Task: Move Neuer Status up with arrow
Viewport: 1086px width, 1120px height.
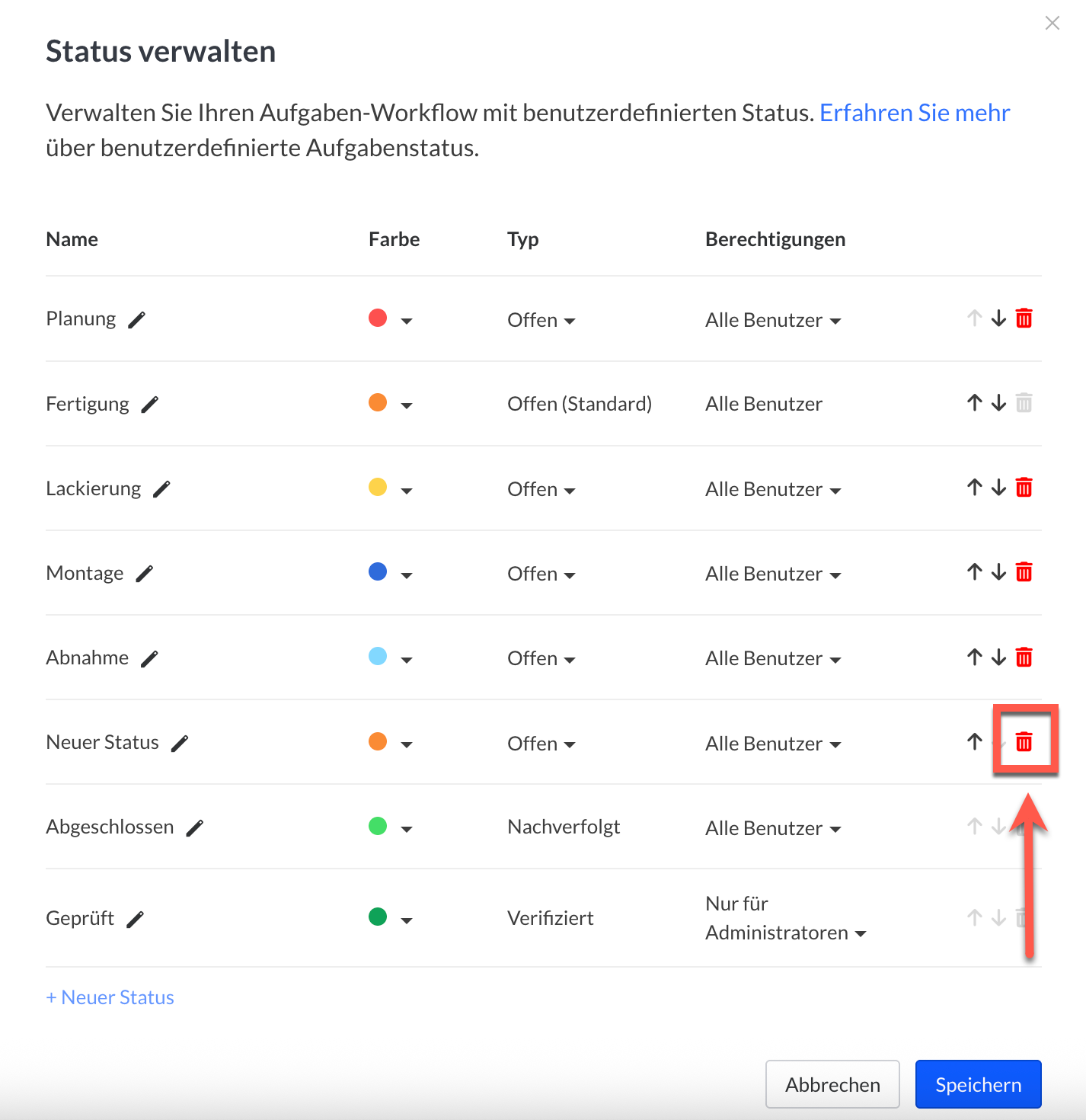Action: 974,742
